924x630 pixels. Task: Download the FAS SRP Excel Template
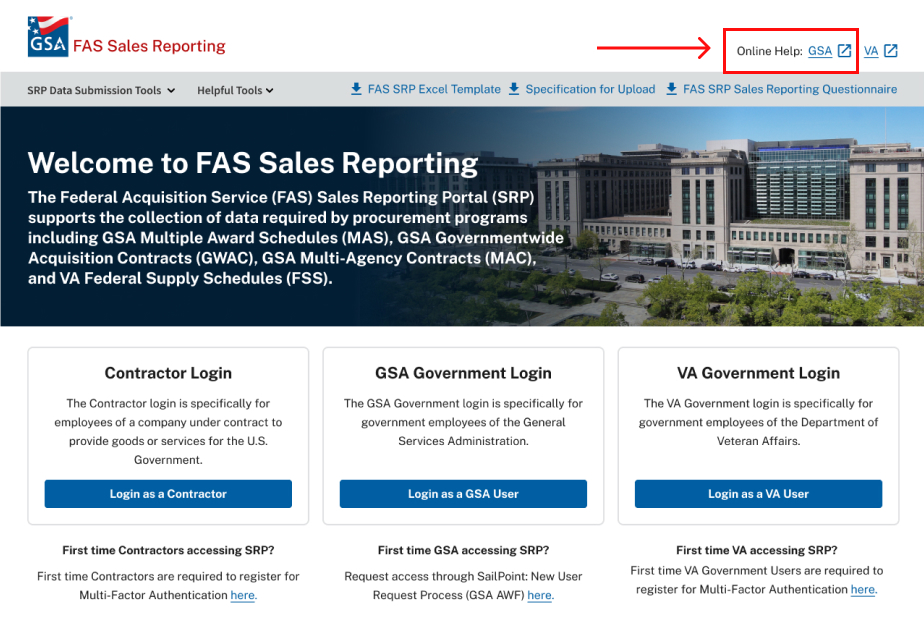(434, 89)
